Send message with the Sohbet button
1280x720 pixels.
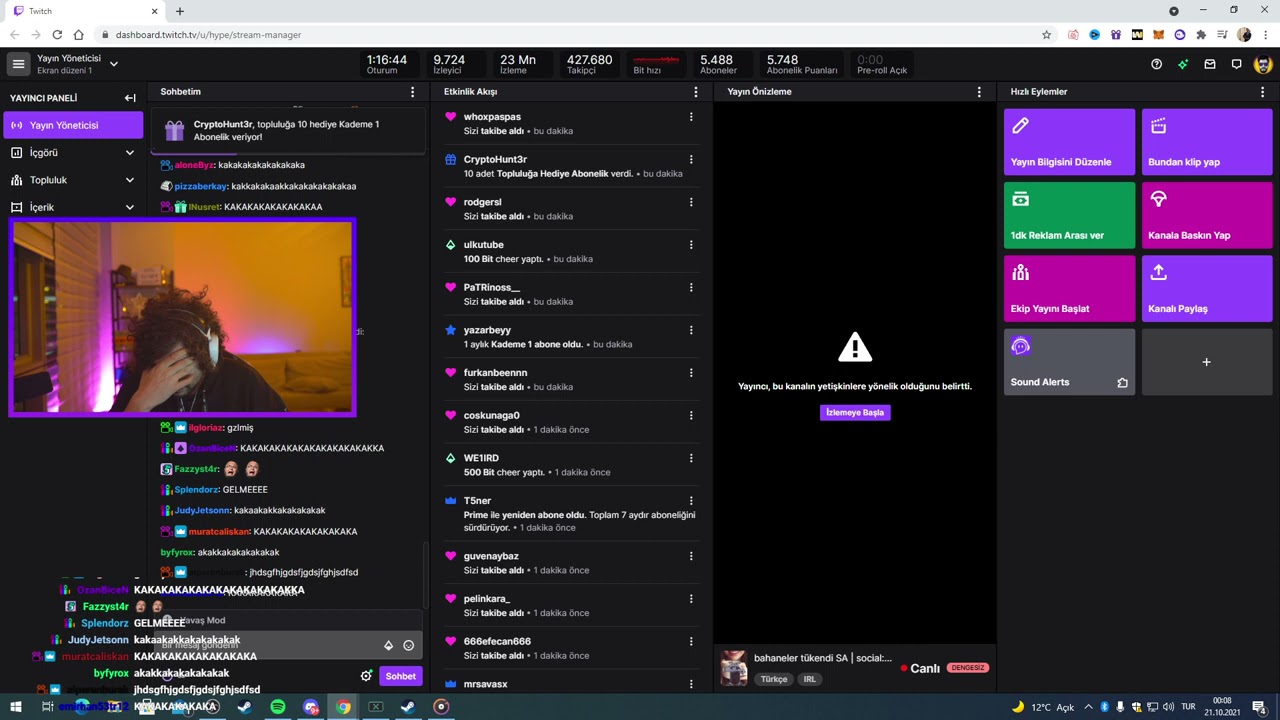coord(400,676)
